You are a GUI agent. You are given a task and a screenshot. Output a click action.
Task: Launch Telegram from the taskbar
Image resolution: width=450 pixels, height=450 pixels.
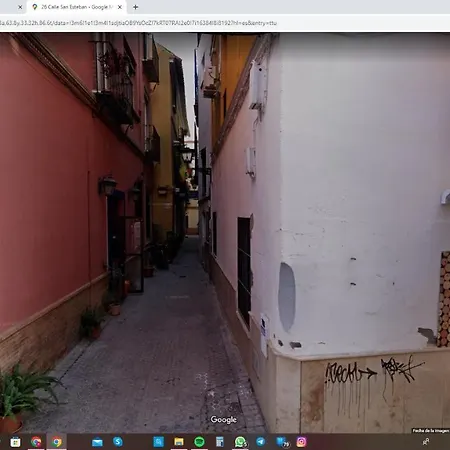[x=261, y=442]
